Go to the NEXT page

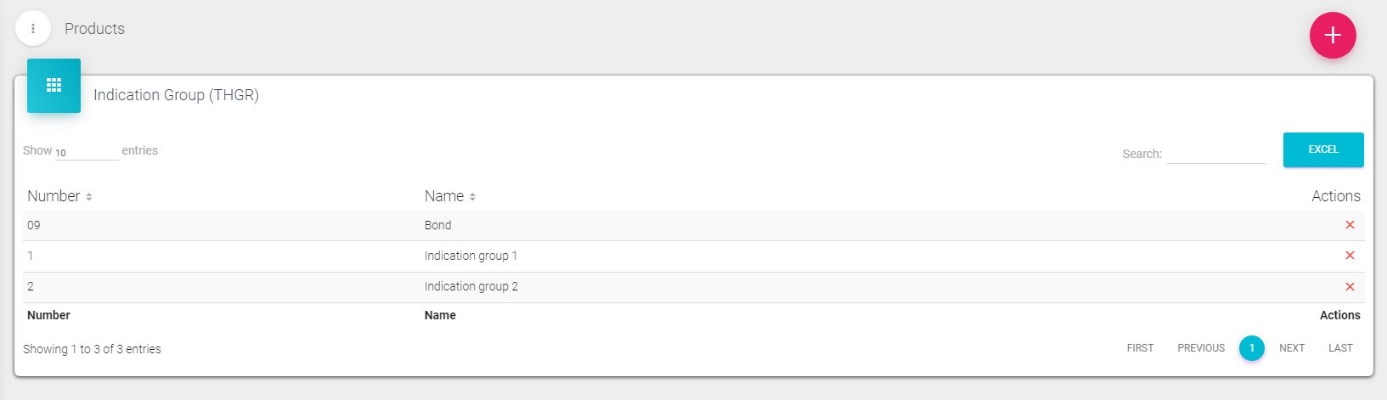pos(1292,348)
